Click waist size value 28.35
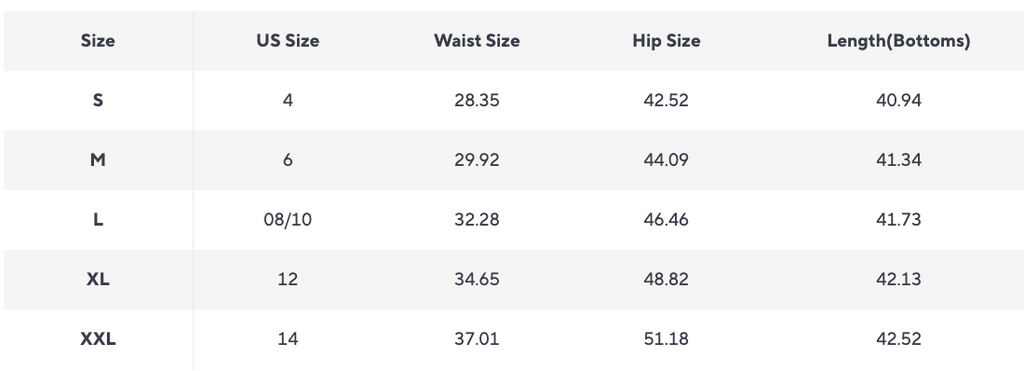Image resolution: width=1024 pixels, height=371 pixels. 477,101
